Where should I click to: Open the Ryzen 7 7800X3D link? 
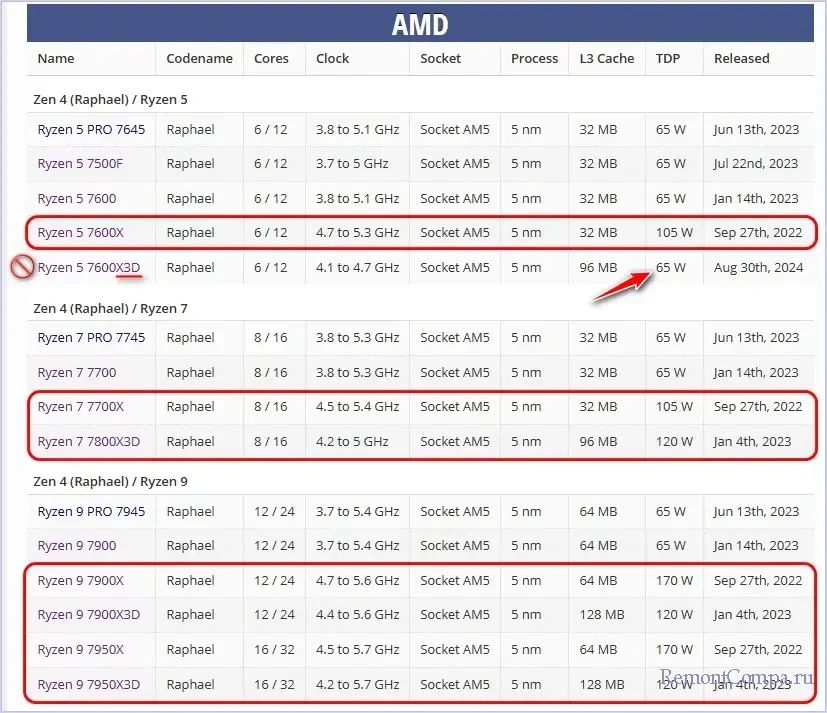tap(89, 442)
